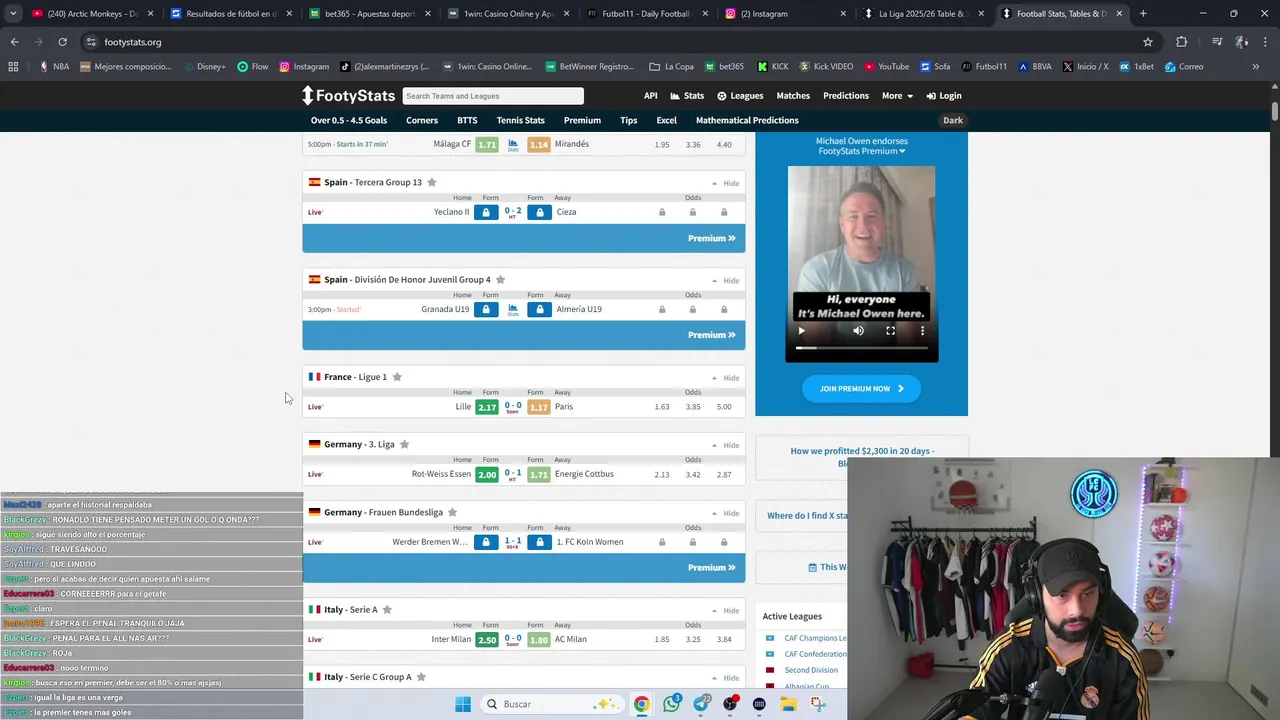
Task: Hide the France Ligue 1 section
Action: coord(726,378)
